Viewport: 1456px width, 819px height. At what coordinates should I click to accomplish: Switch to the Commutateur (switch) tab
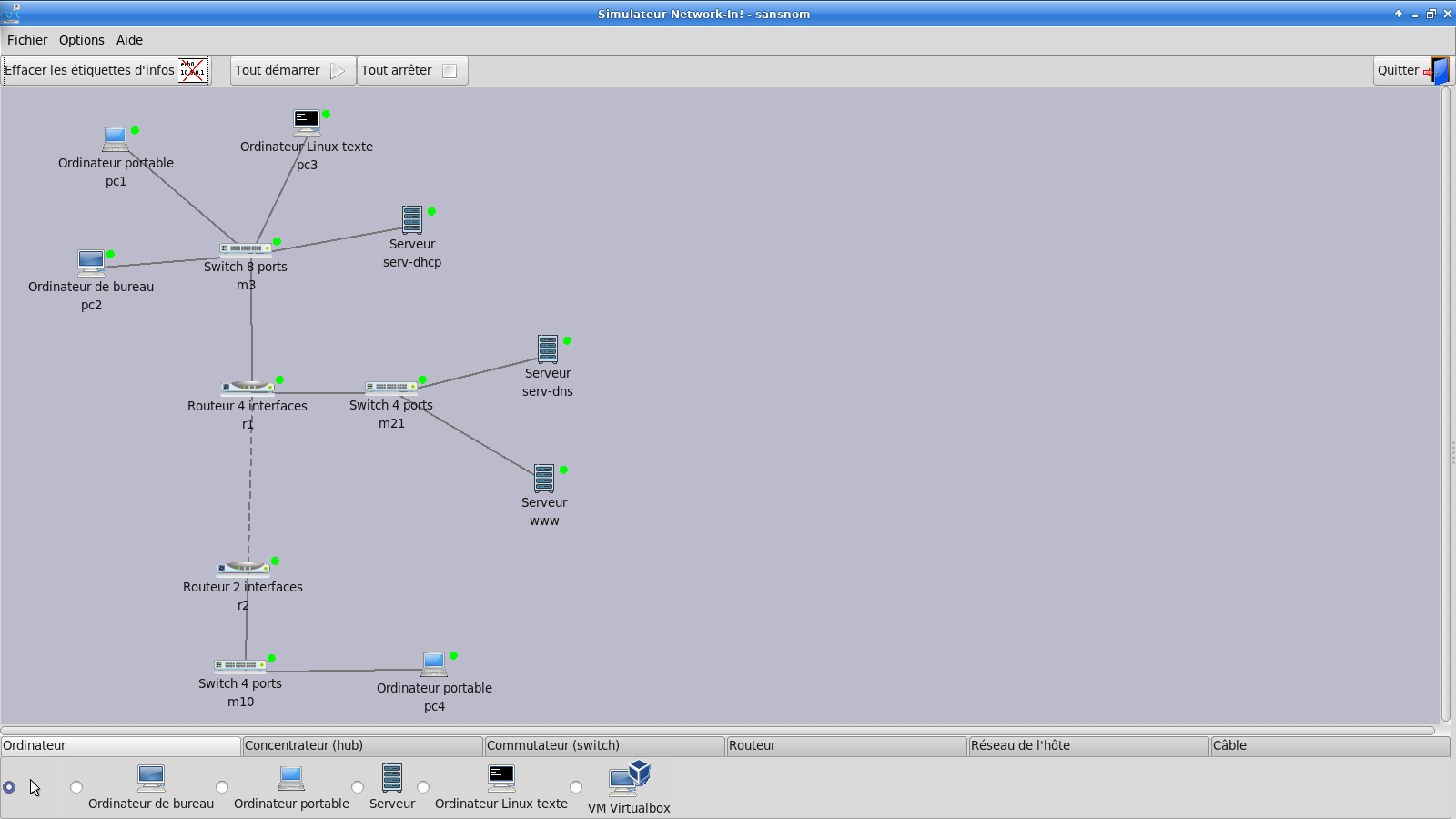[x=603, y=745]
